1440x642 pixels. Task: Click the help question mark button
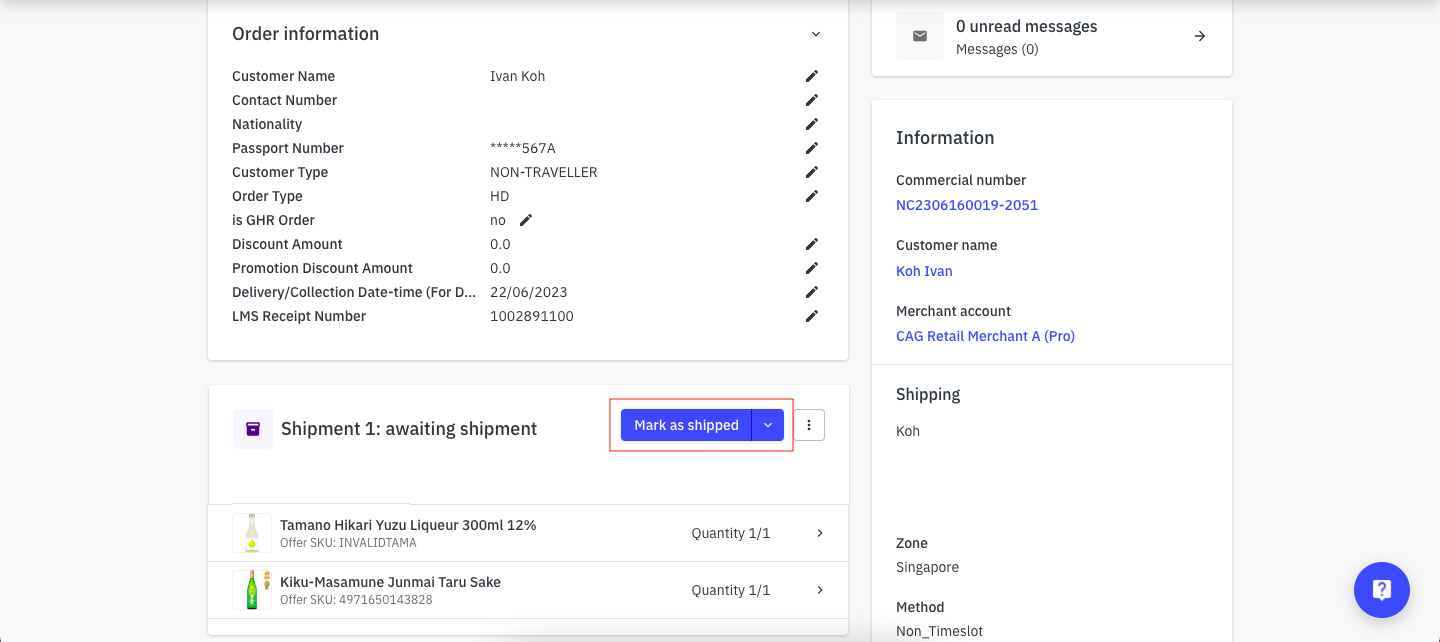(x=1381, y=590)
